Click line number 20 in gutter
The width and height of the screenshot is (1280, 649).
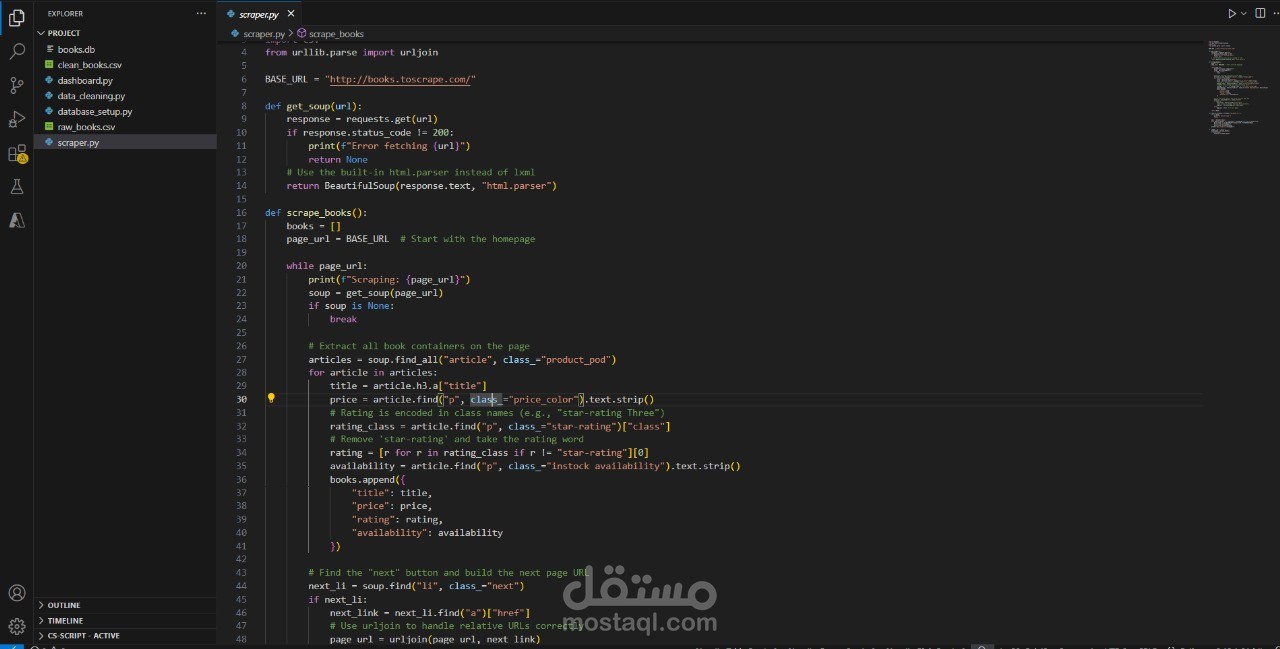(x=241, y=266)
